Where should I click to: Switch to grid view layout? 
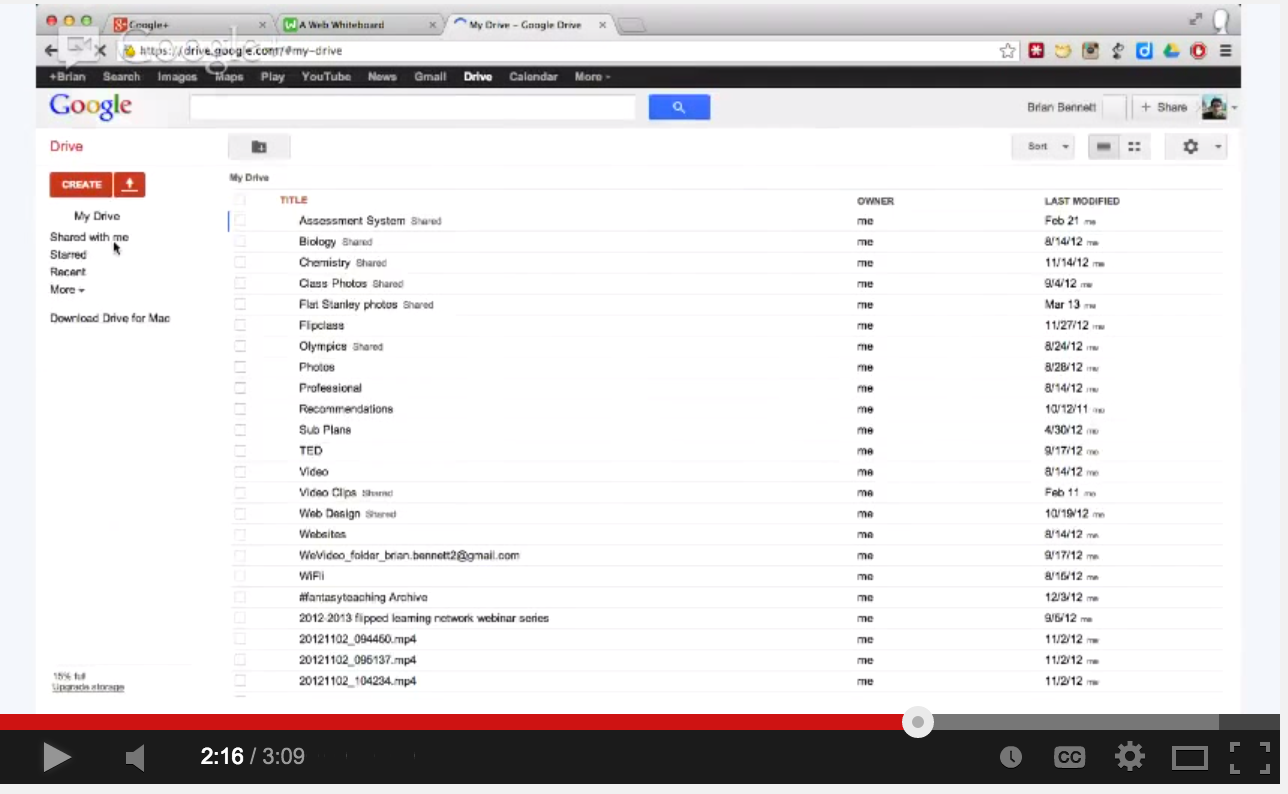[1134, 147]
